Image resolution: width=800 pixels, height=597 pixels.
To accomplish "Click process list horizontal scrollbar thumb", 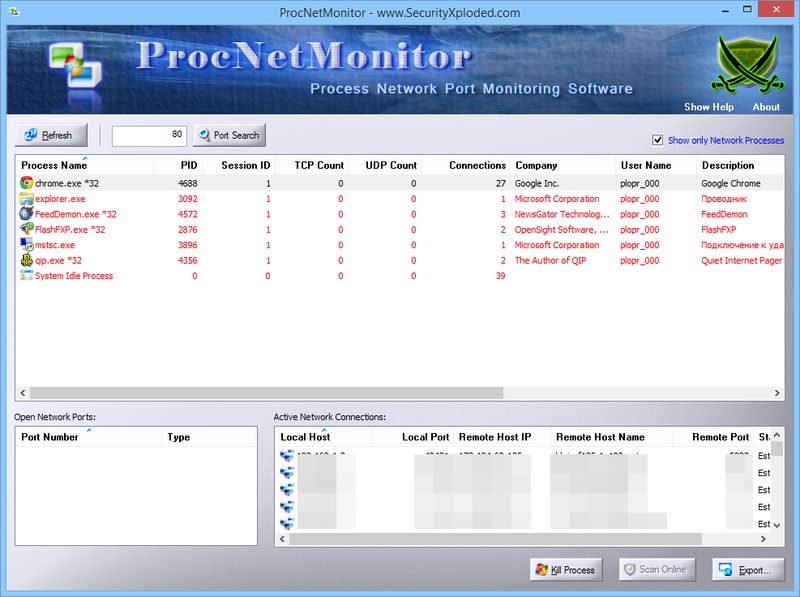I will (x=266, y=393).
